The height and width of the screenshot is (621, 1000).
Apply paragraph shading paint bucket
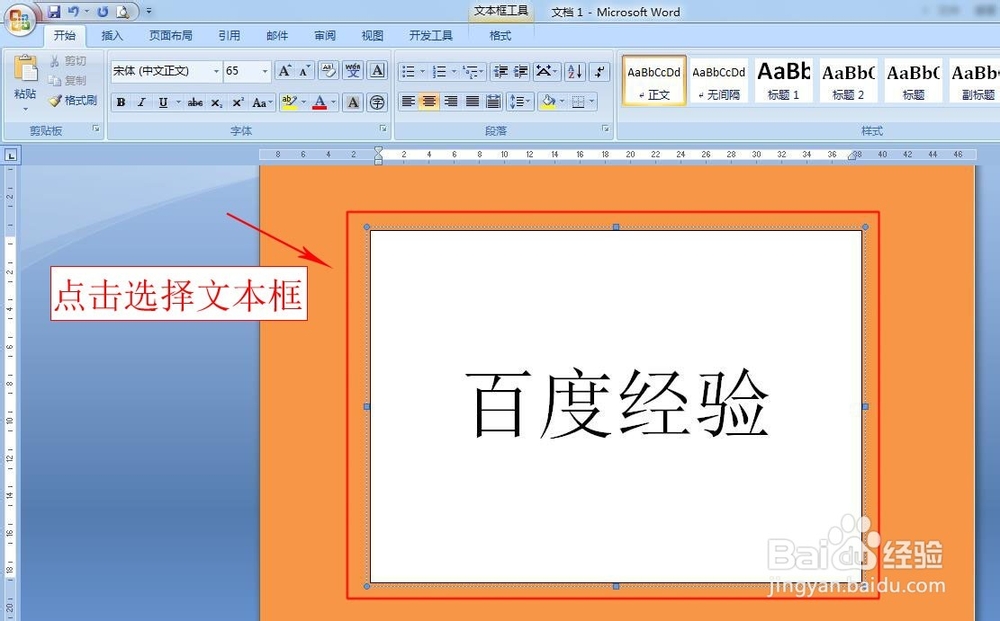pyautogui.click(x=548, y=101)
